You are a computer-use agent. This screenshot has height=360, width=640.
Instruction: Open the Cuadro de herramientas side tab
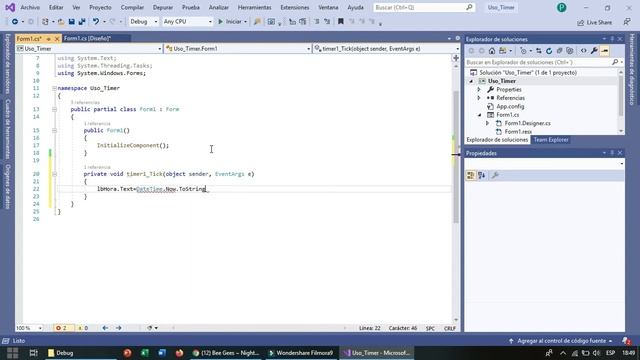[7, 129]
